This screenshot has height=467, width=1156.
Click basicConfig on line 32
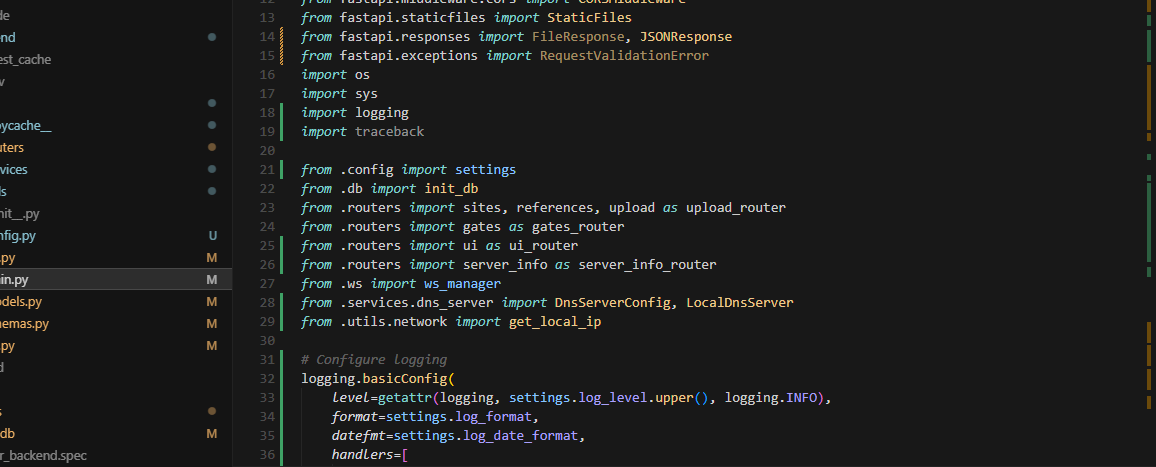tap(405, 378)
